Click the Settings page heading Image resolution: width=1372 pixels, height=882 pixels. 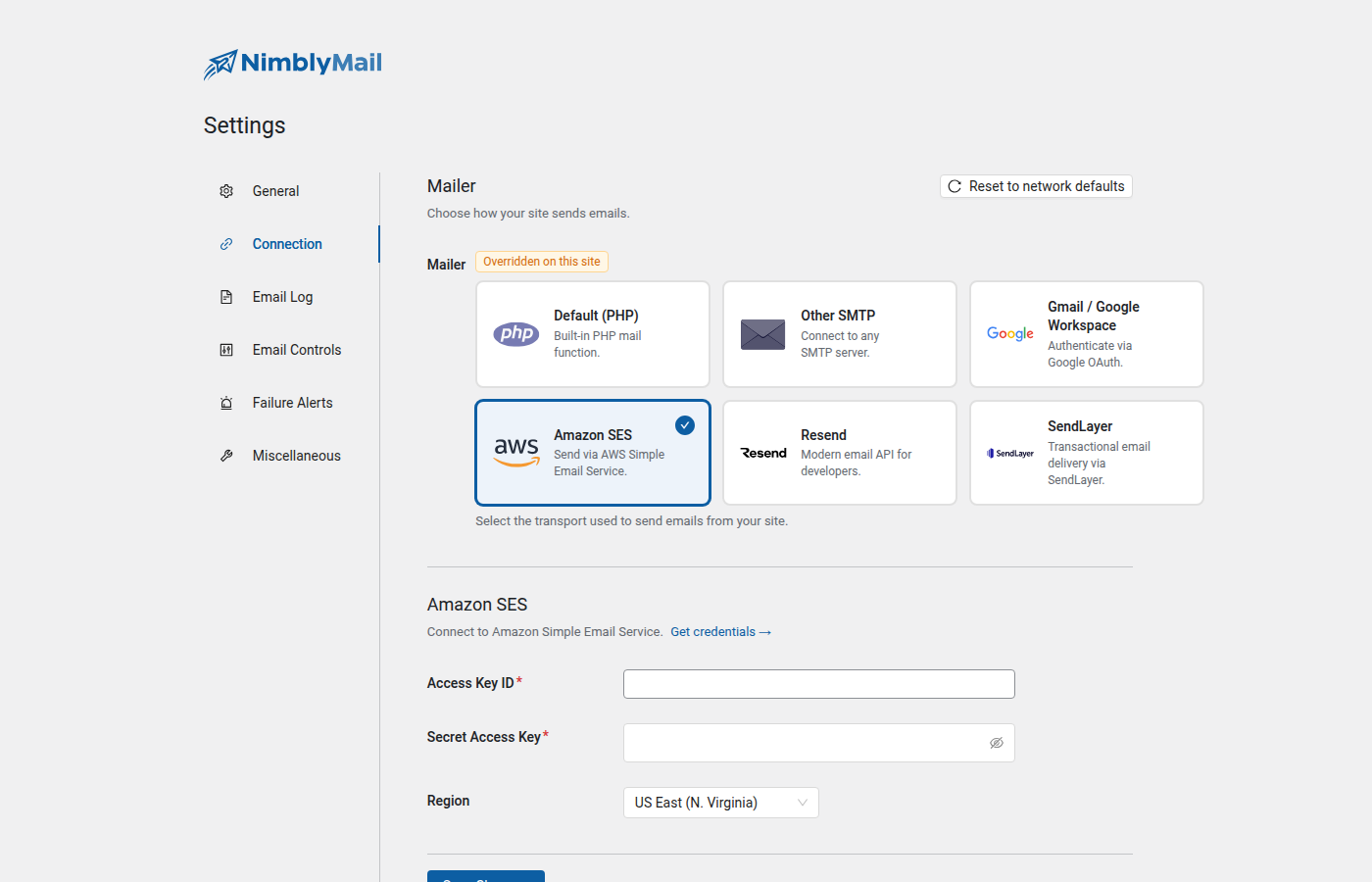245,125
